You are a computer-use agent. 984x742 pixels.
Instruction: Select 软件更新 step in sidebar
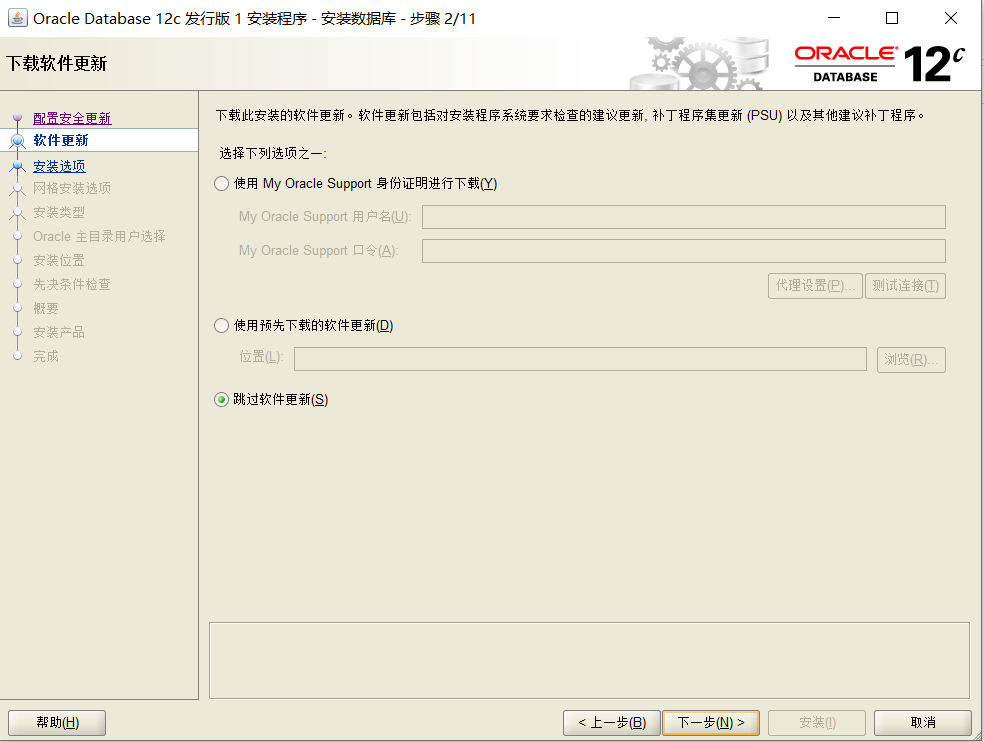click(x=61, y=140)
